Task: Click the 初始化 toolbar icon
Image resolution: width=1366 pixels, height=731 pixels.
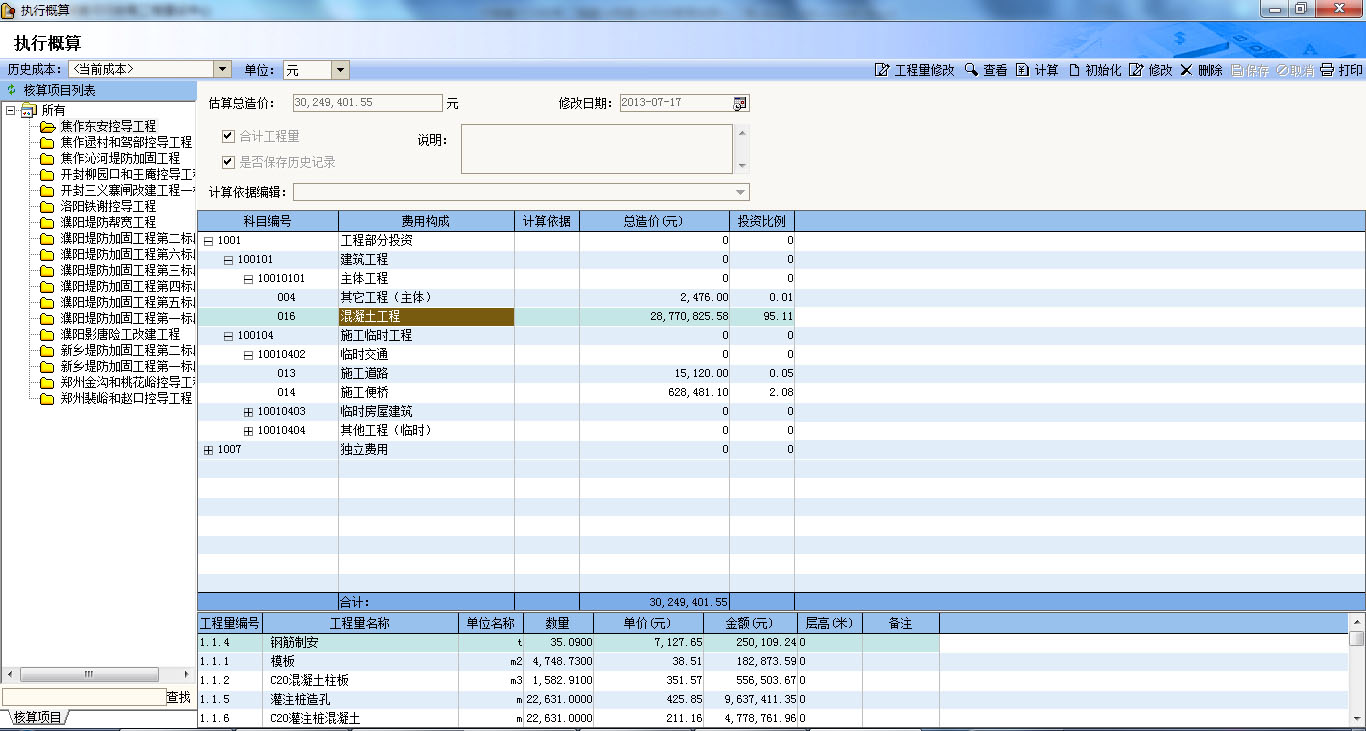Action: click(x=1074, y=70)
